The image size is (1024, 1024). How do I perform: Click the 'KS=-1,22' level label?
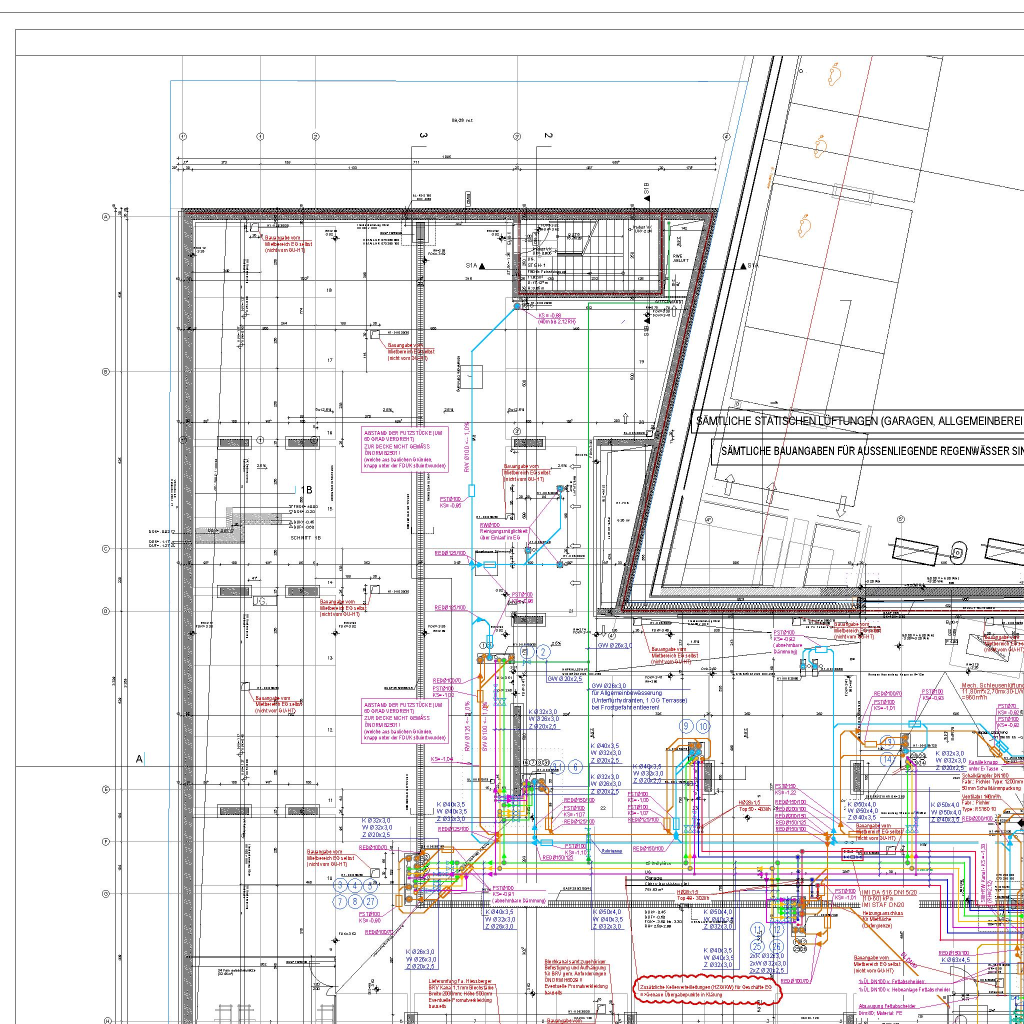point(786,792)
